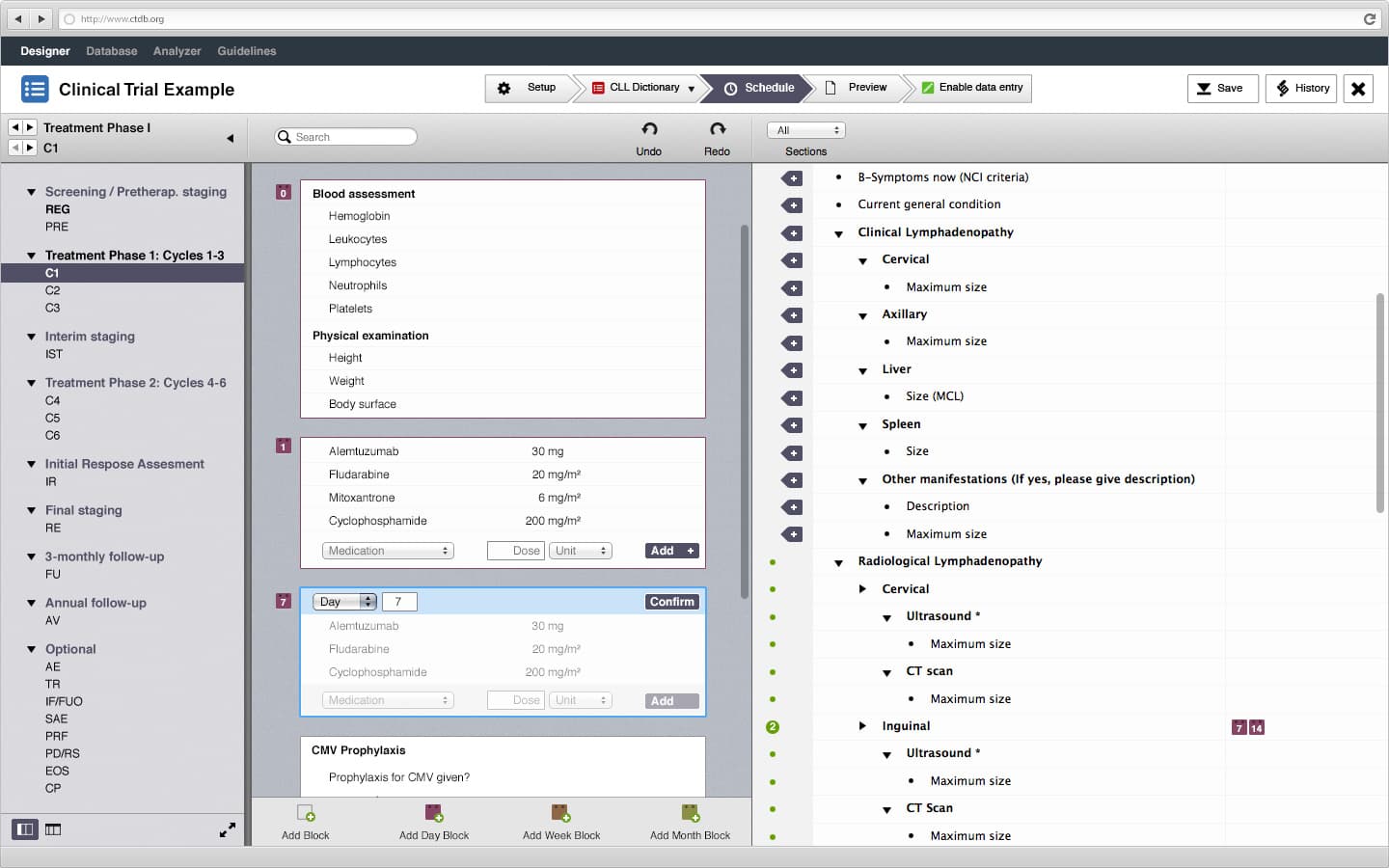Viewport: 1389px width, 868px height.
Task: Click the center panel vertical scrollbar
Action: tap(744, 410)
